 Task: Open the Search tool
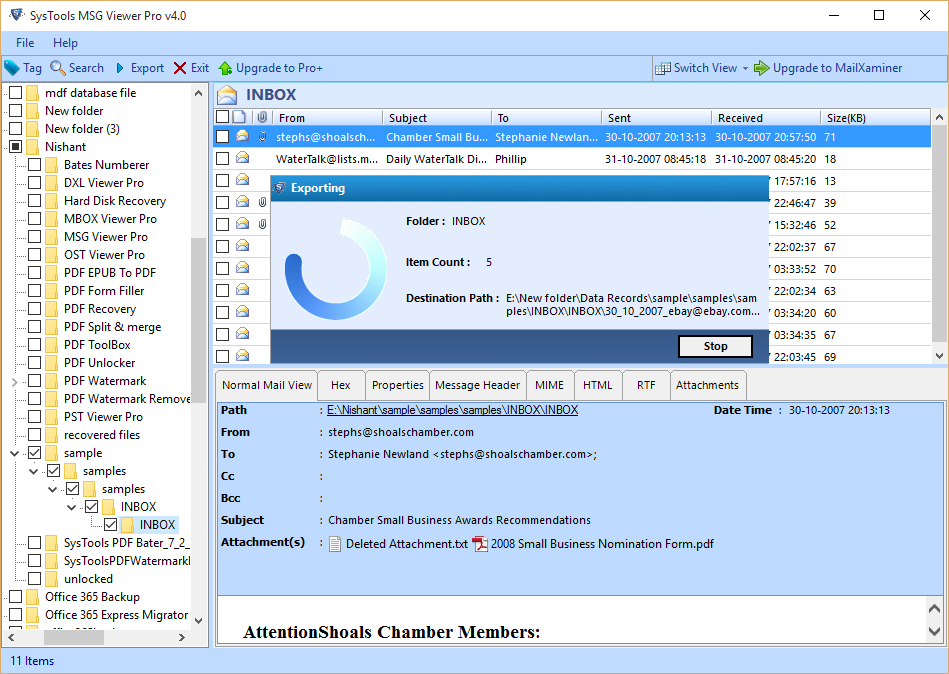point(77,68)
